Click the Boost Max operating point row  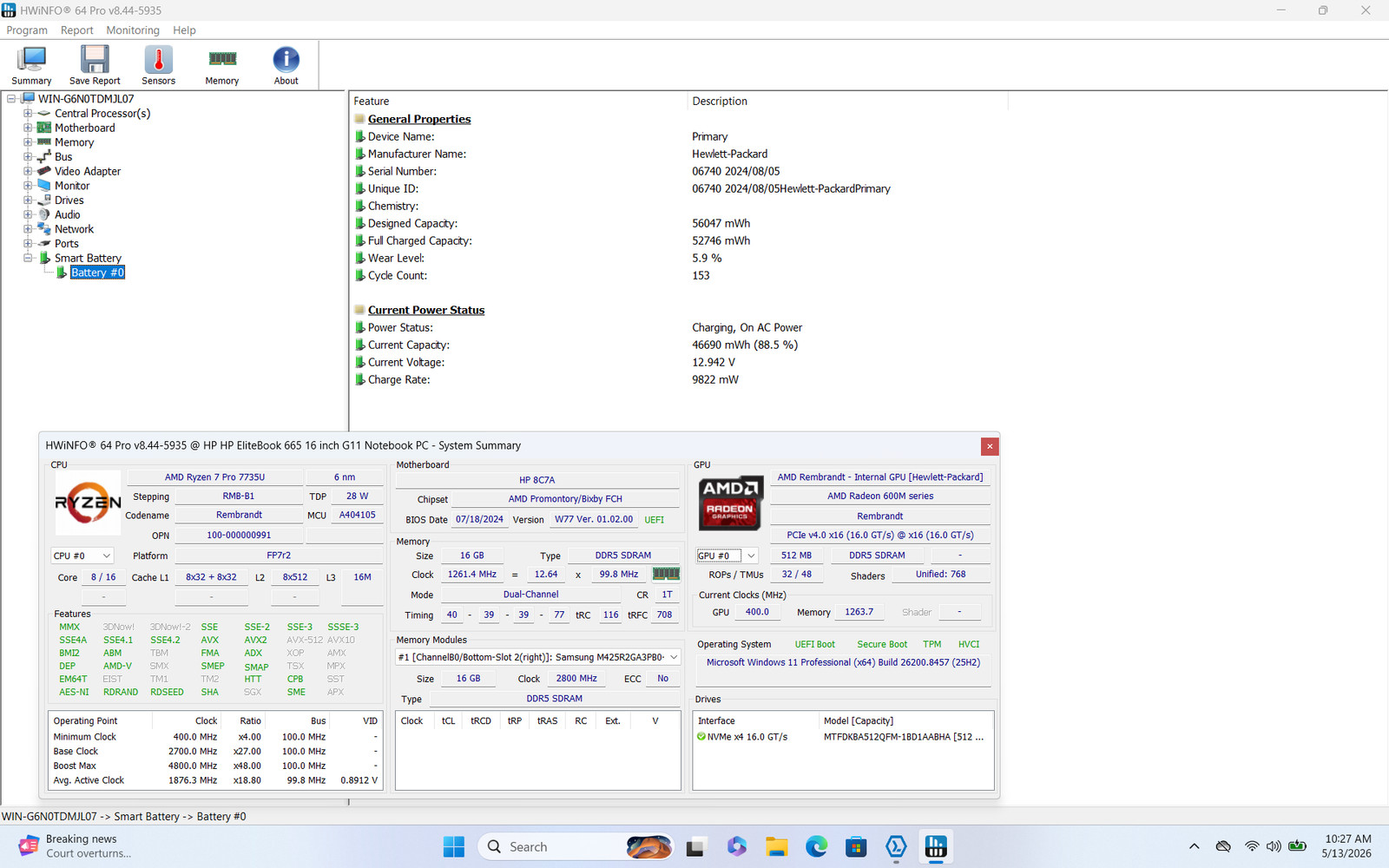point(215,766)
